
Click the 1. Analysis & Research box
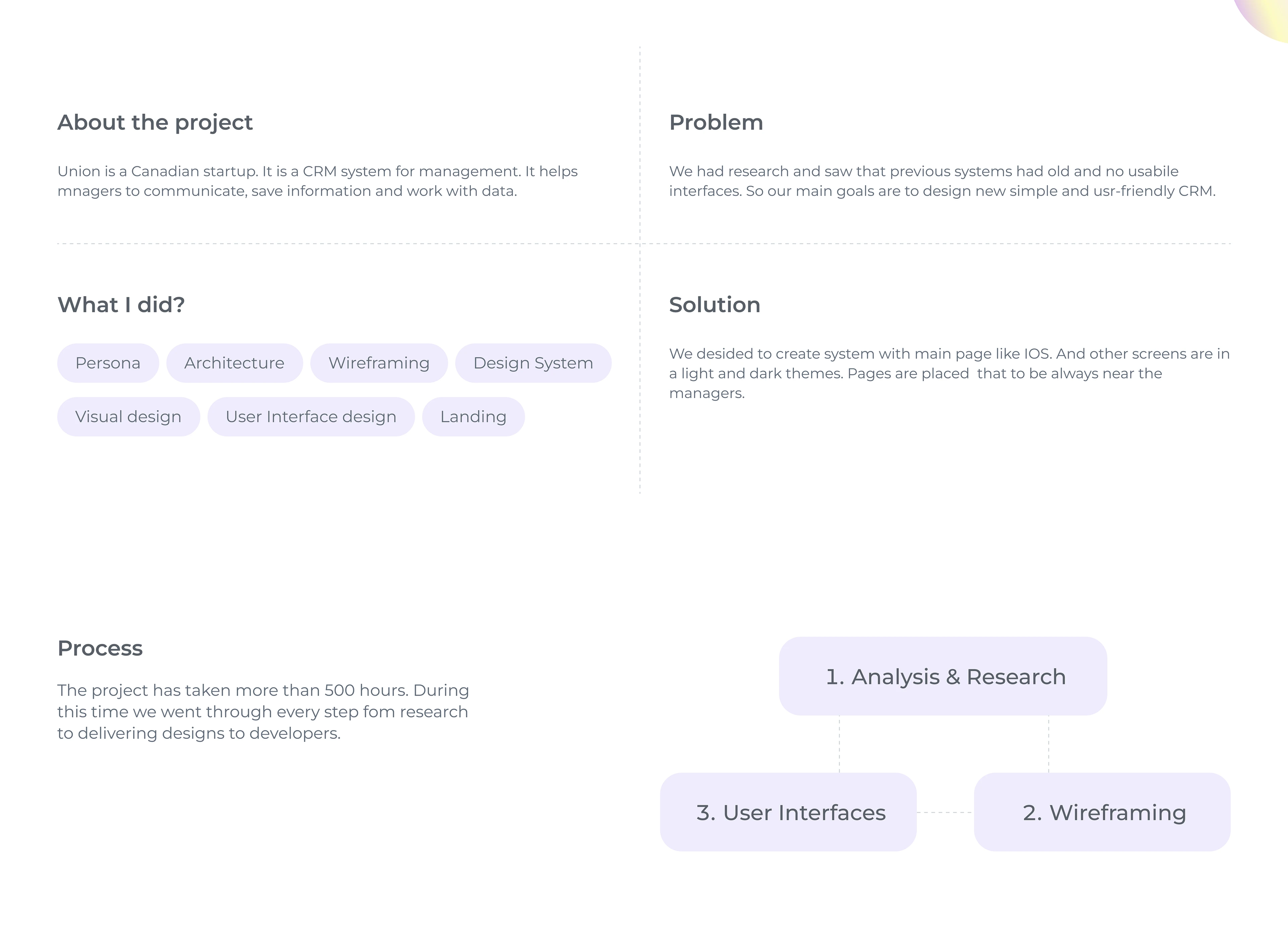[x=943, y=676]
